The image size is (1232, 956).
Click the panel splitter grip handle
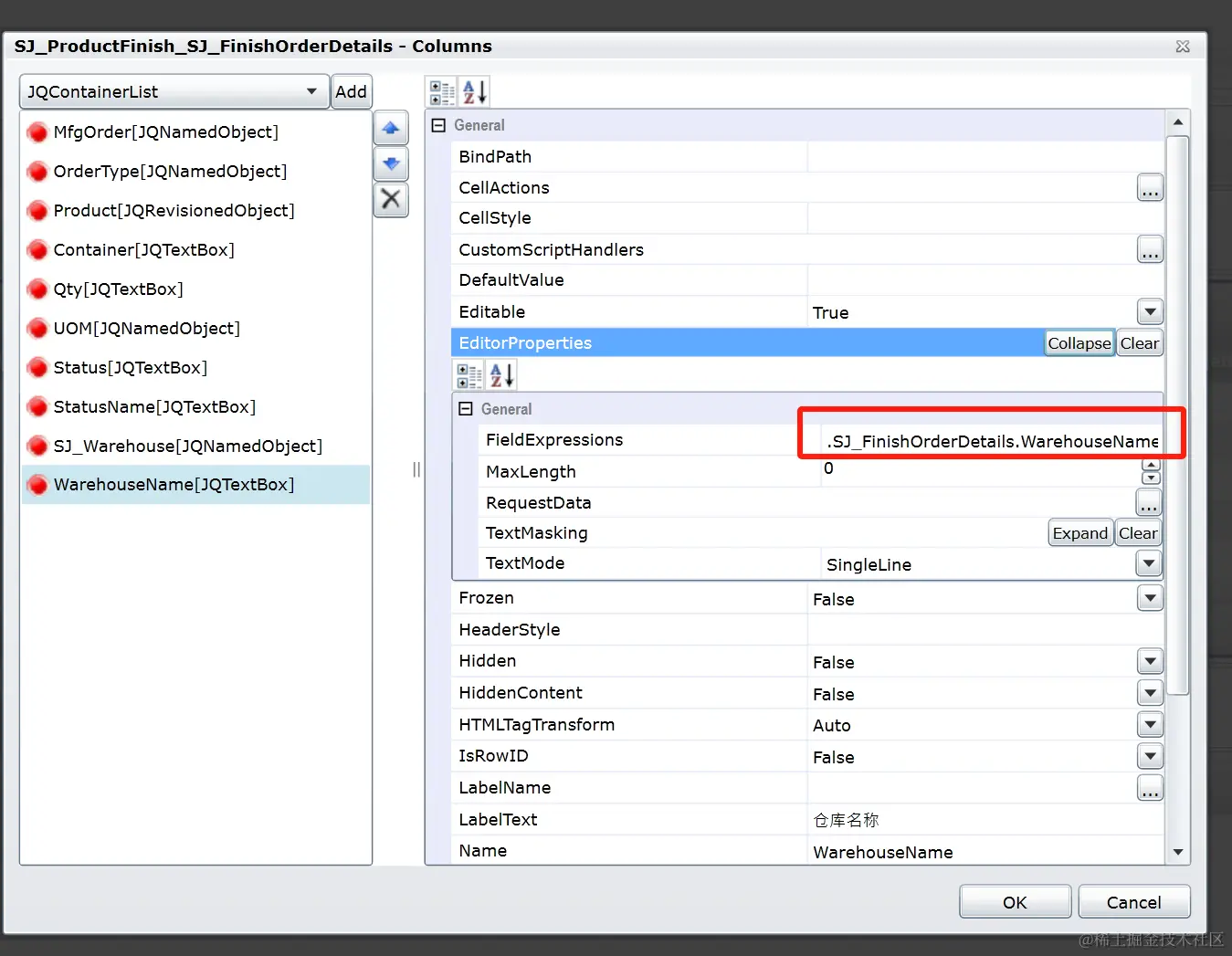pyautogui.click(x=416, y=469)
